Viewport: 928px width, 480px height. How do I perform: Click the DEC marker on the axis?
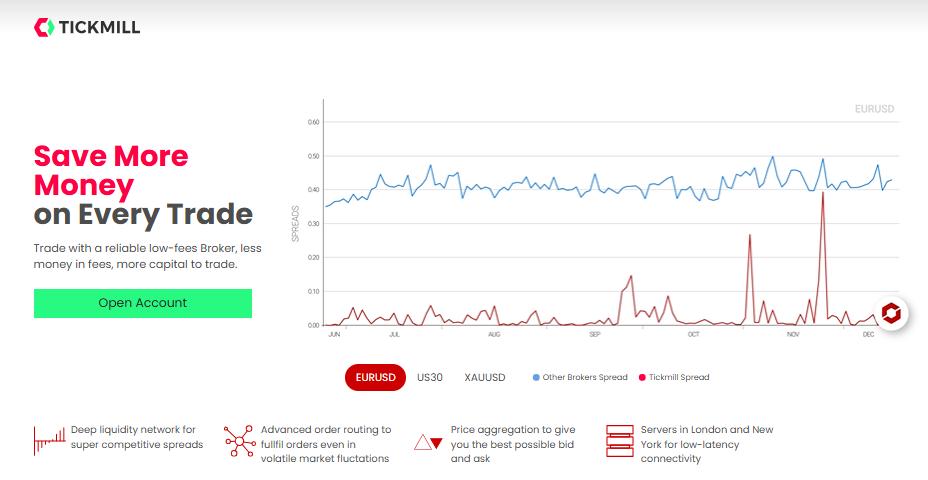(868, 334)
